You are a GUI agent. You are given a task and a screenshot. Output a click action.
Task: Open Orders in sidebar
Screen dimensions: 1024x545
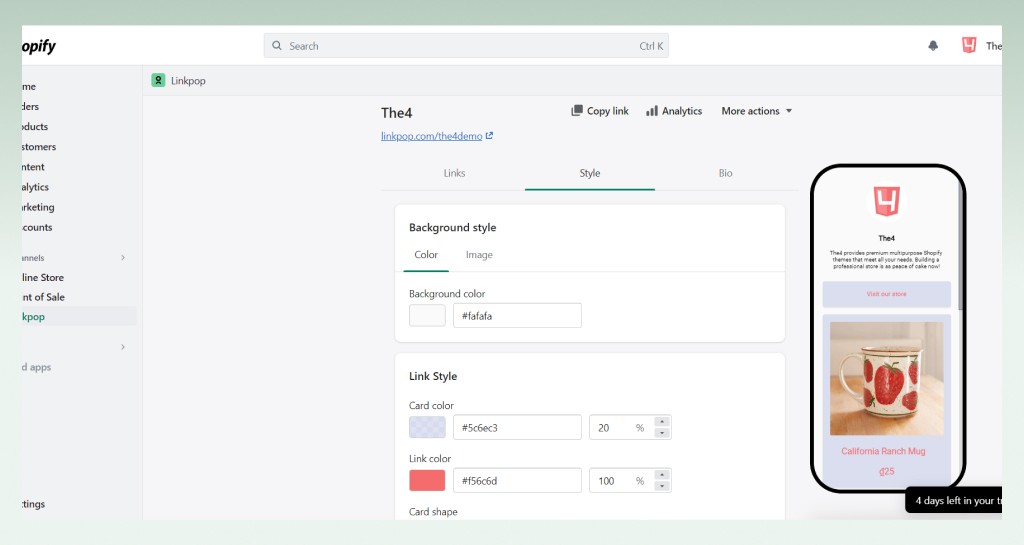coord(30,106)
